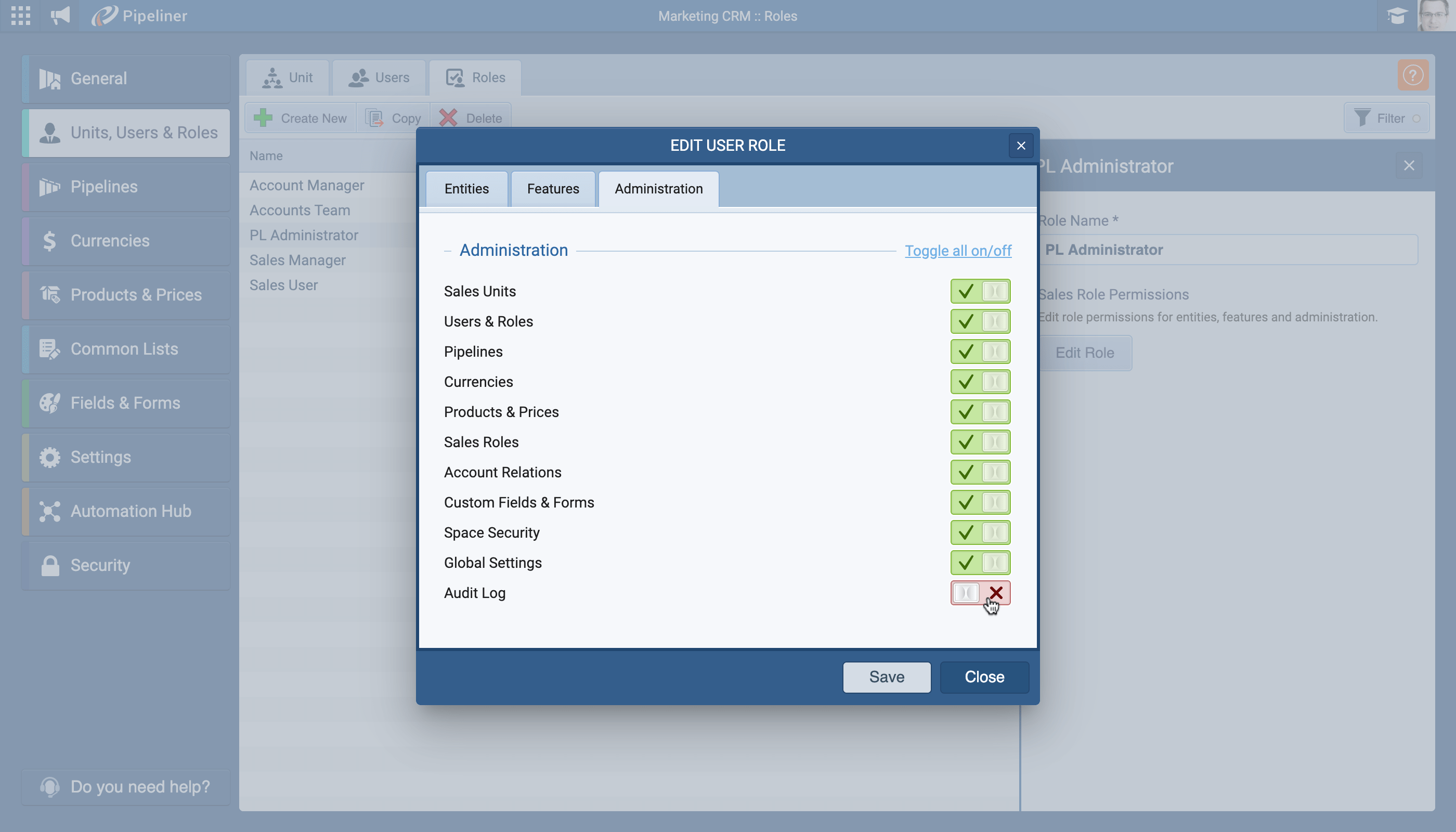Click Toggle all on/off link
Image resolution: width=1456 pixels, height=832 pixels.
958,251
